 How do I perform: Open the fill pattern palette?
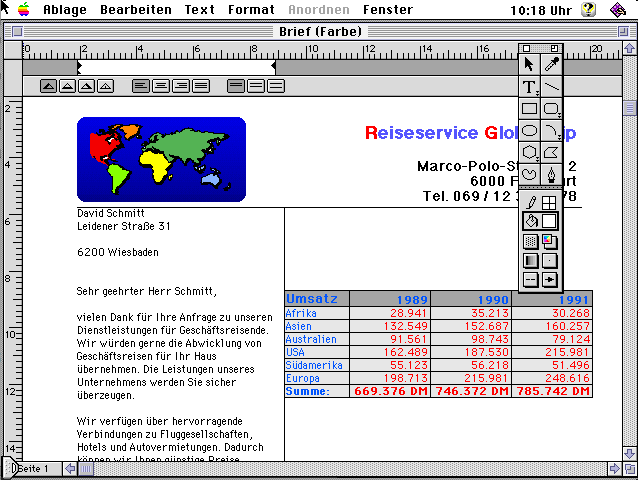point(530,242)
